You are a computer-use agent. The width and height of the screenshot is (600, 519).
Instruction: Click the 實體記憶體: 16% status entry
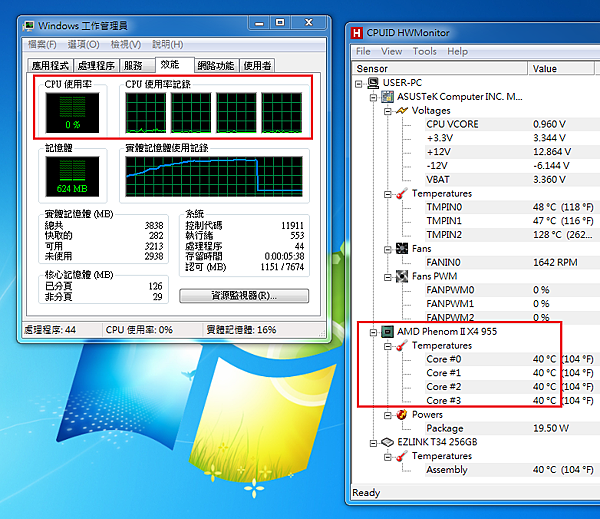pos(241,330)
